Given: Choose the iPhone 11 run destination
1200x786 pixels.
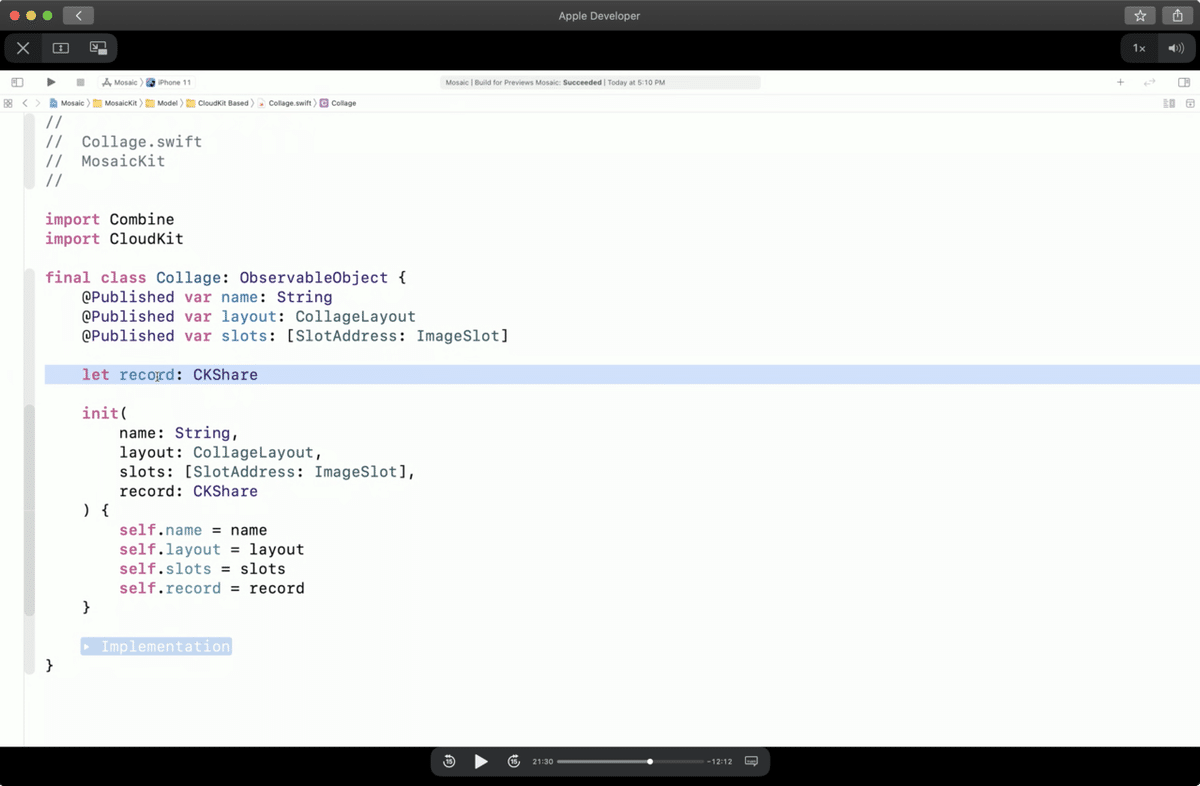Looking at the screenshot, I should coord(170,83).
